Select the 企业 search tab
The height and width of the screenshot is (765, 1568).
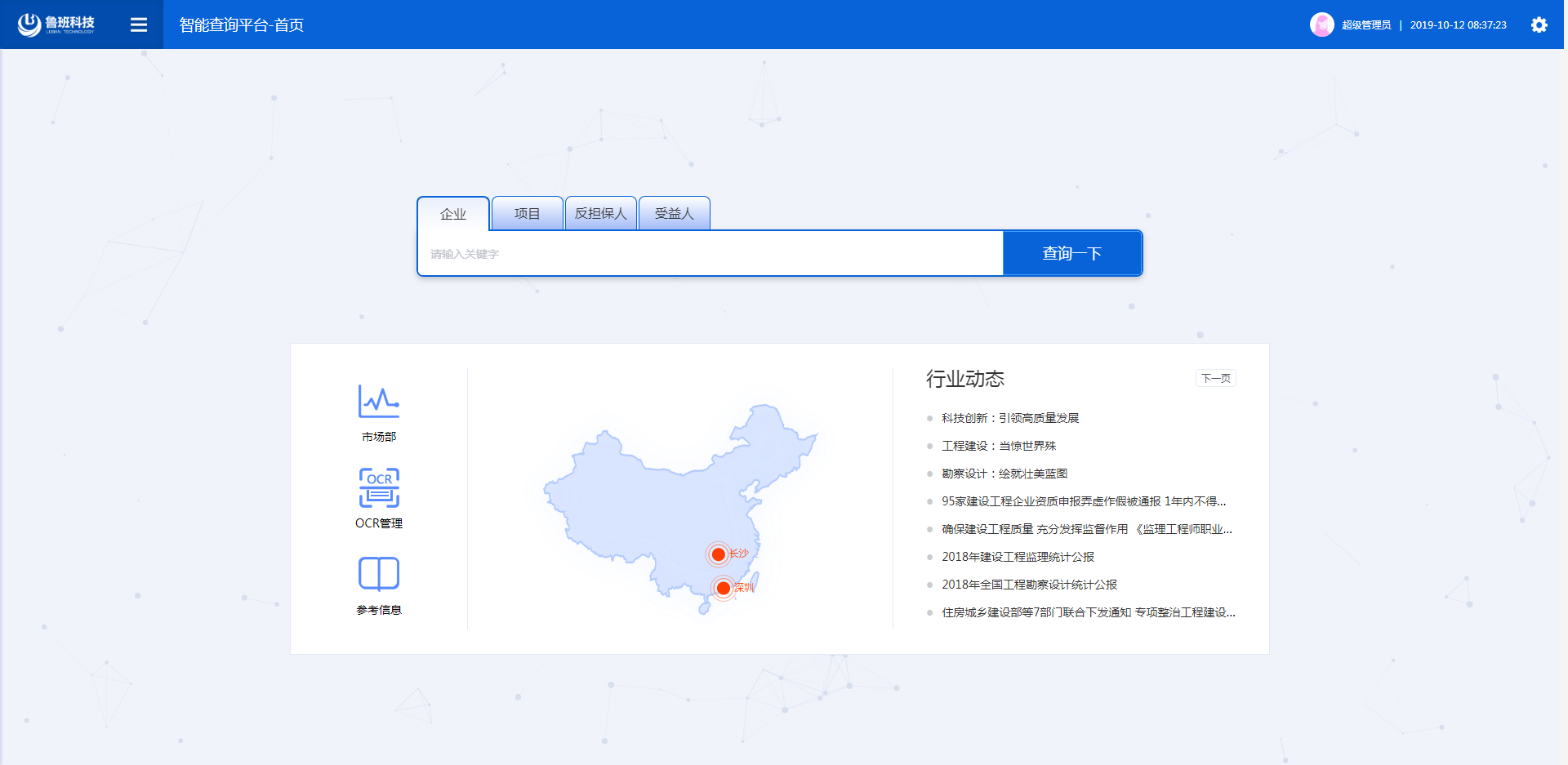453,214
